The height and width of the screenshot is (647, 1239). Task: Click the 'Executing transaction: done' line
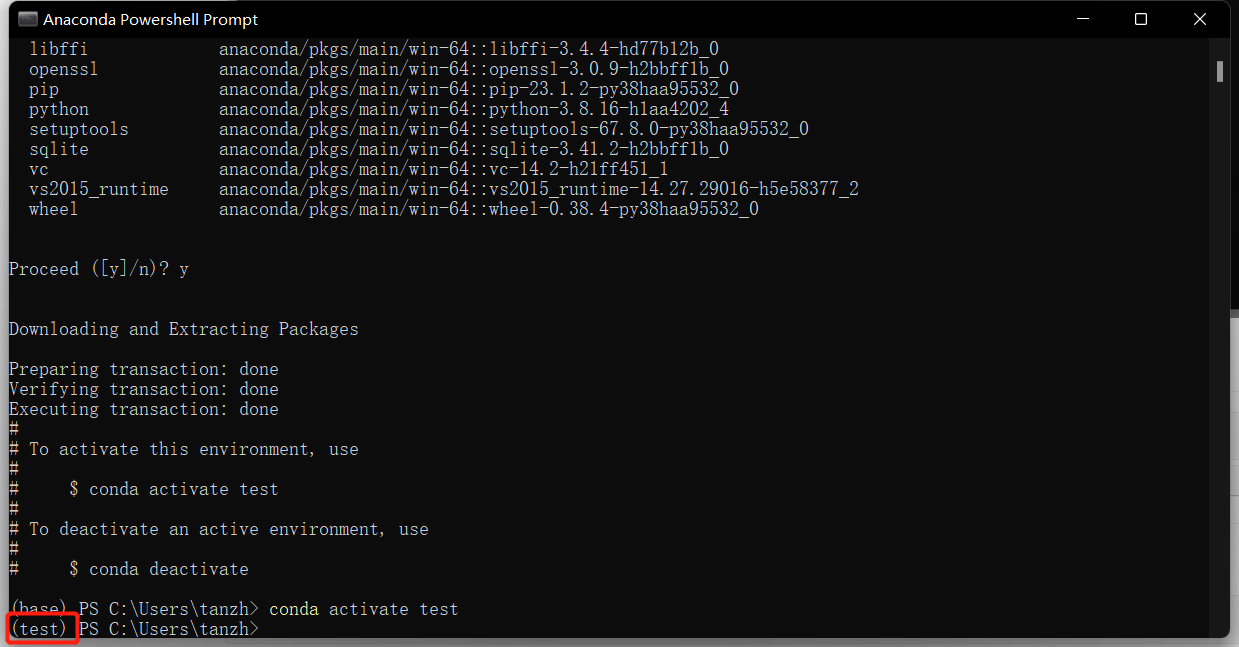pyautogui.click(x=144, y=409)
